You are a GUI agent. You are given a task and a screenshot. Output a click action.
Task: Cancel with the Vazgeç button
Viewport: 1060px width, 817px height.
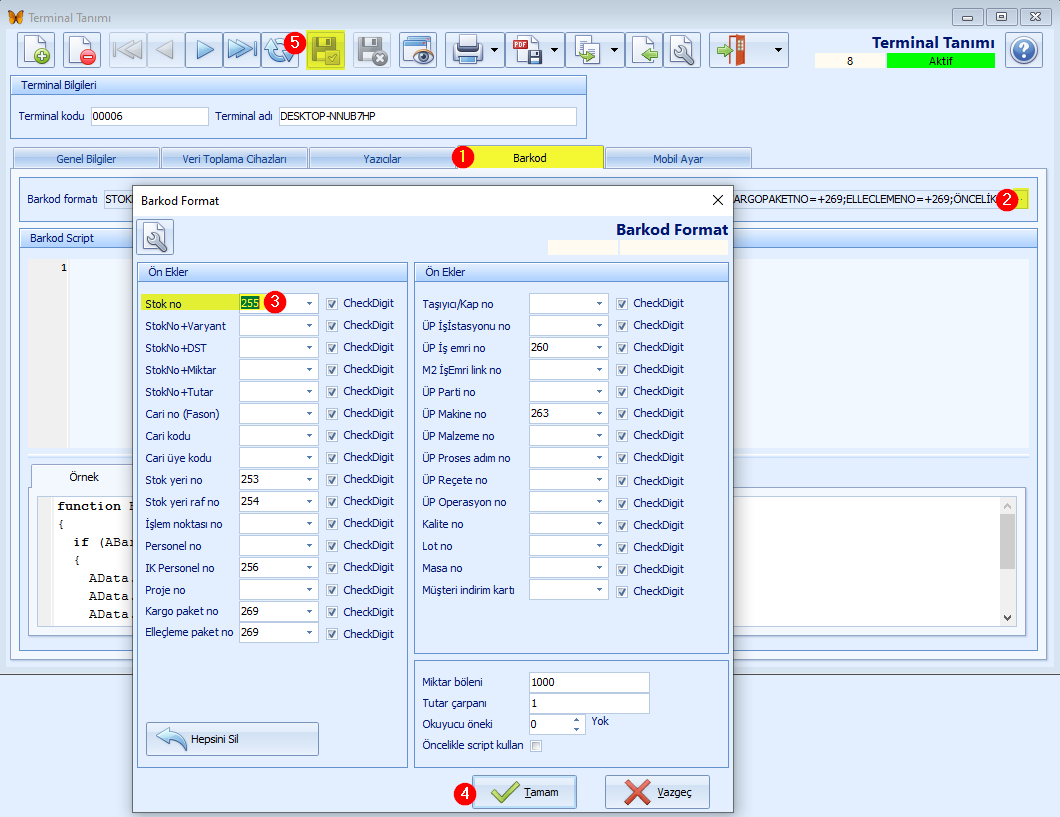pos(657,792)
